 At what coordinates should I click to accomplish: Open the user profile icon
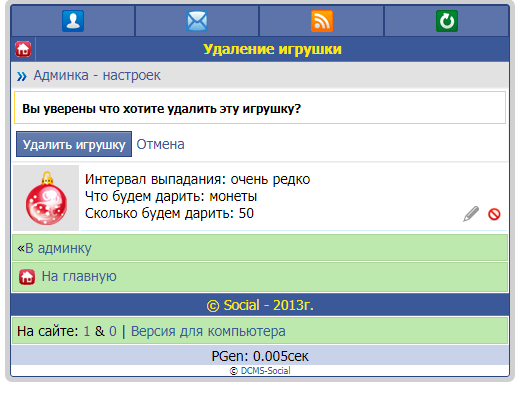coord(73,21)
